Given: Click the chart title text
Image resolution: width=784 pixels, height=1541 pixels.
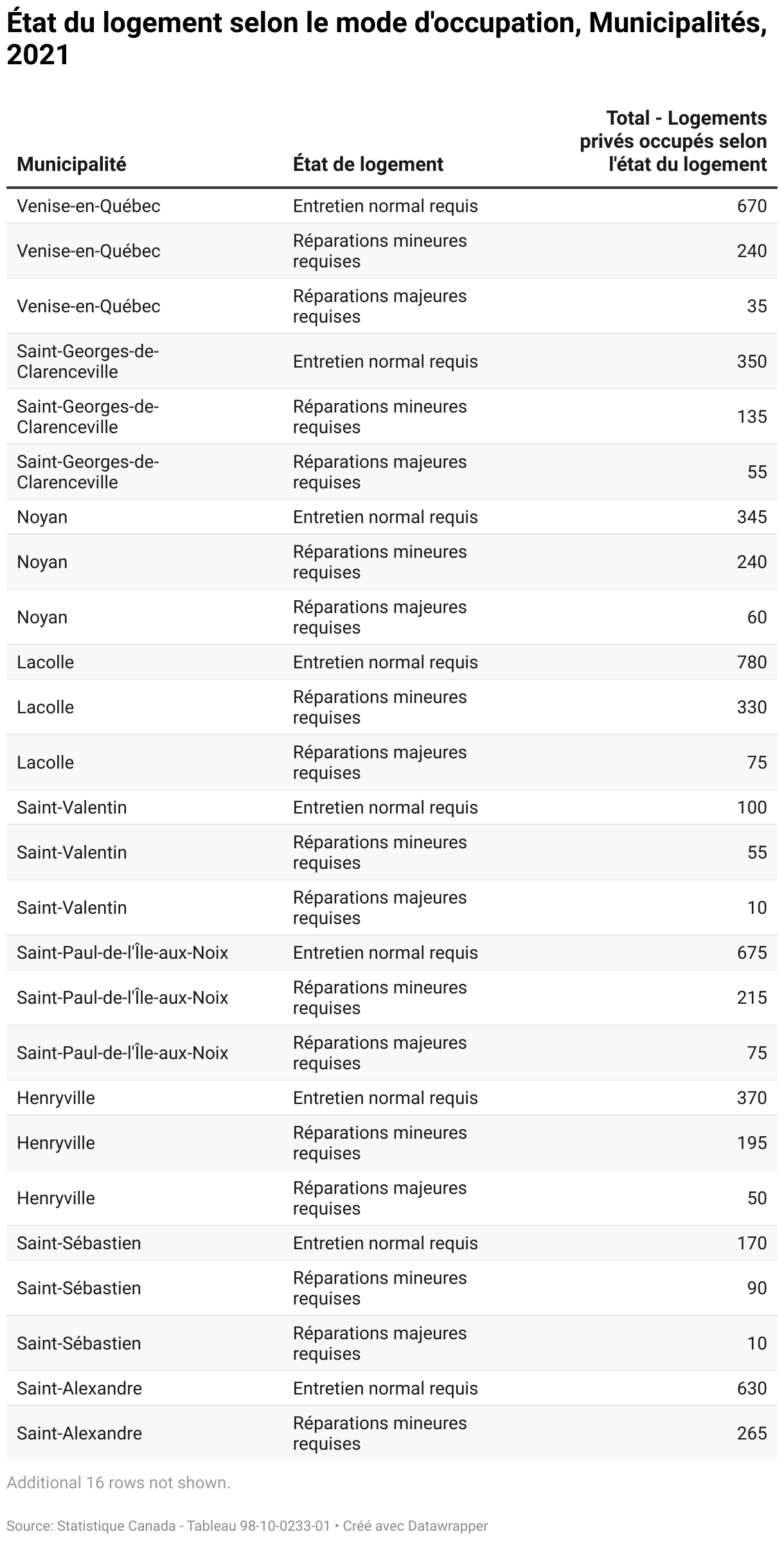Looking at the screenshot, I should tap(387, 39).
